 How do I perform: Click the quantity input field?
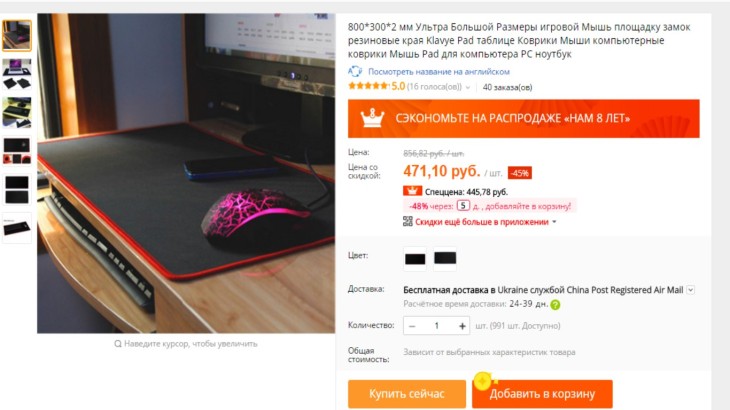point(437,326)
